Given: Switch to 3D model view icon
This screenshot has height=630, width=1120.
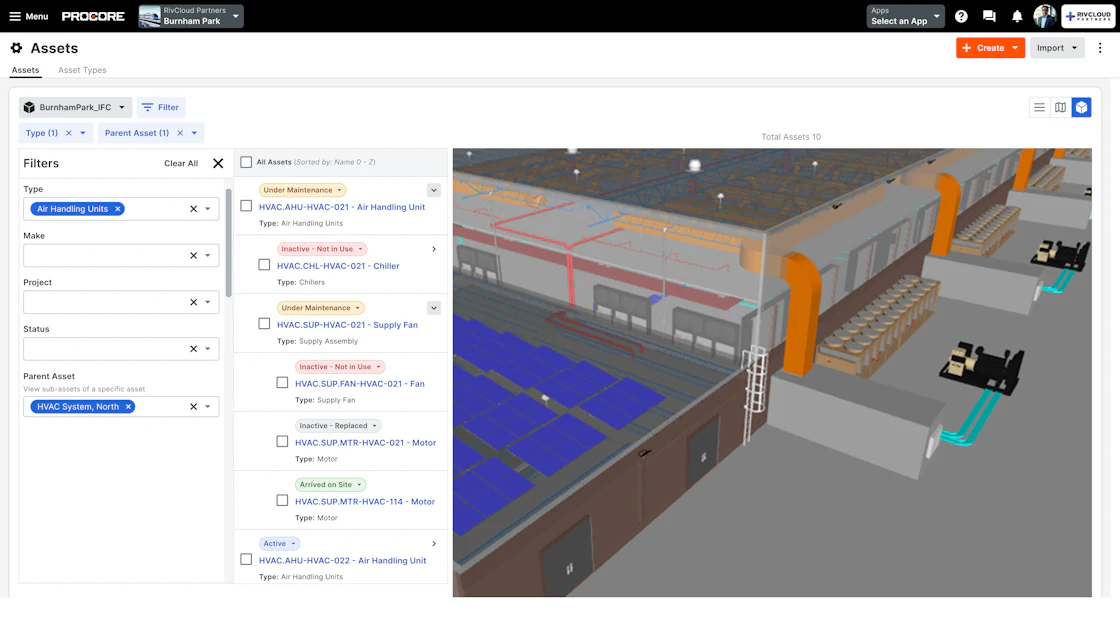Looking at the screenshot, I should pos(1081,107).
